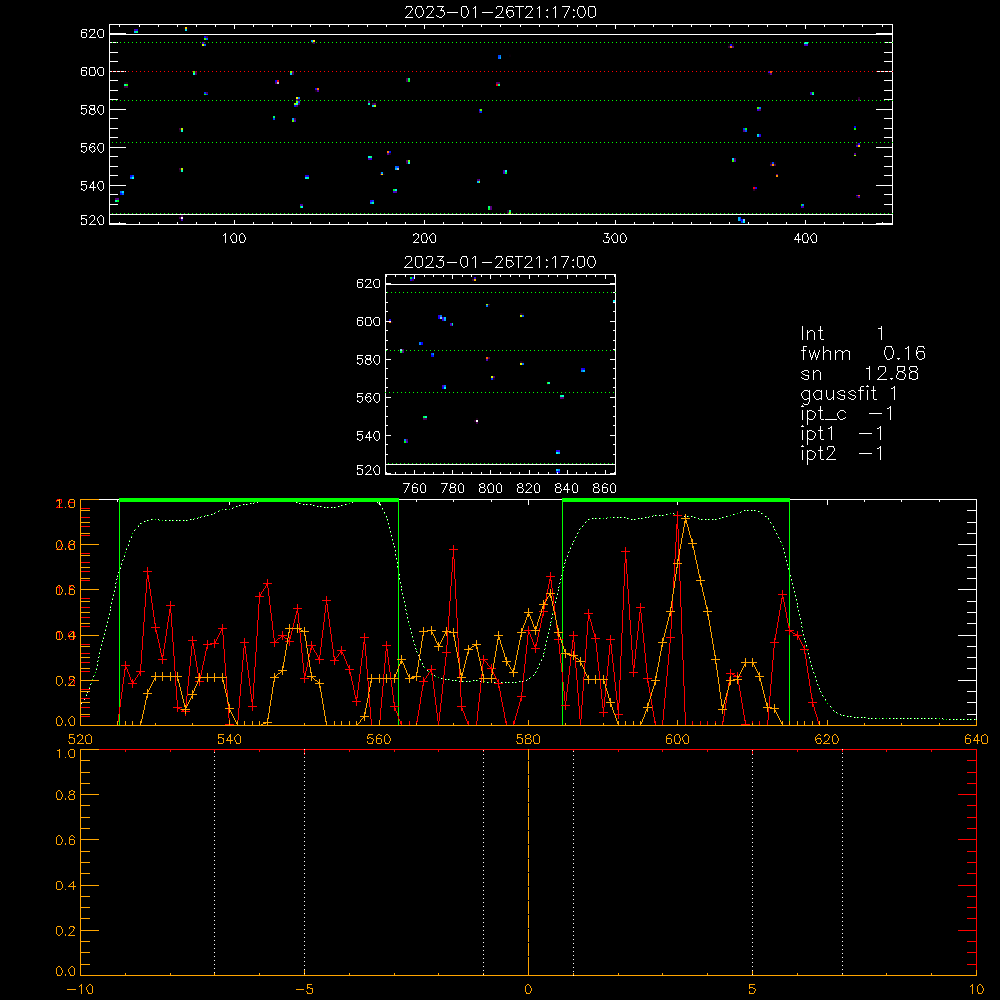This screenshot has height=1000, width=1000.
Task: Click x-axis label -10 on the empty bottom plot
Action: [80, 989]
